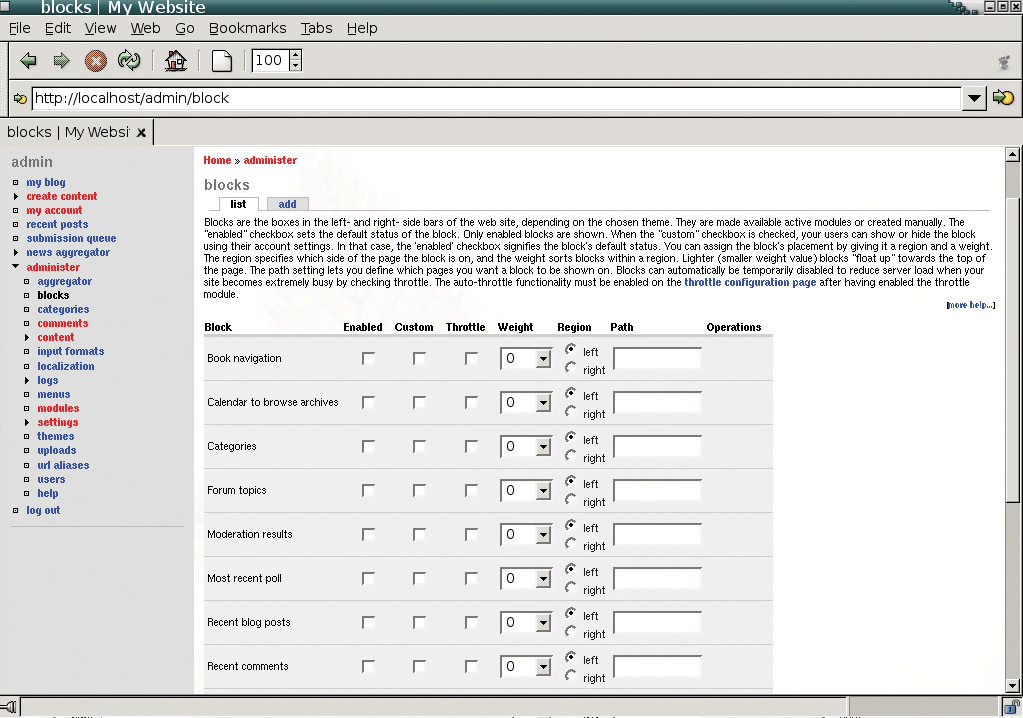Expand the logs submenu arrow
This screenshot has height=718, width=1023.
click(x=27, y=380)
